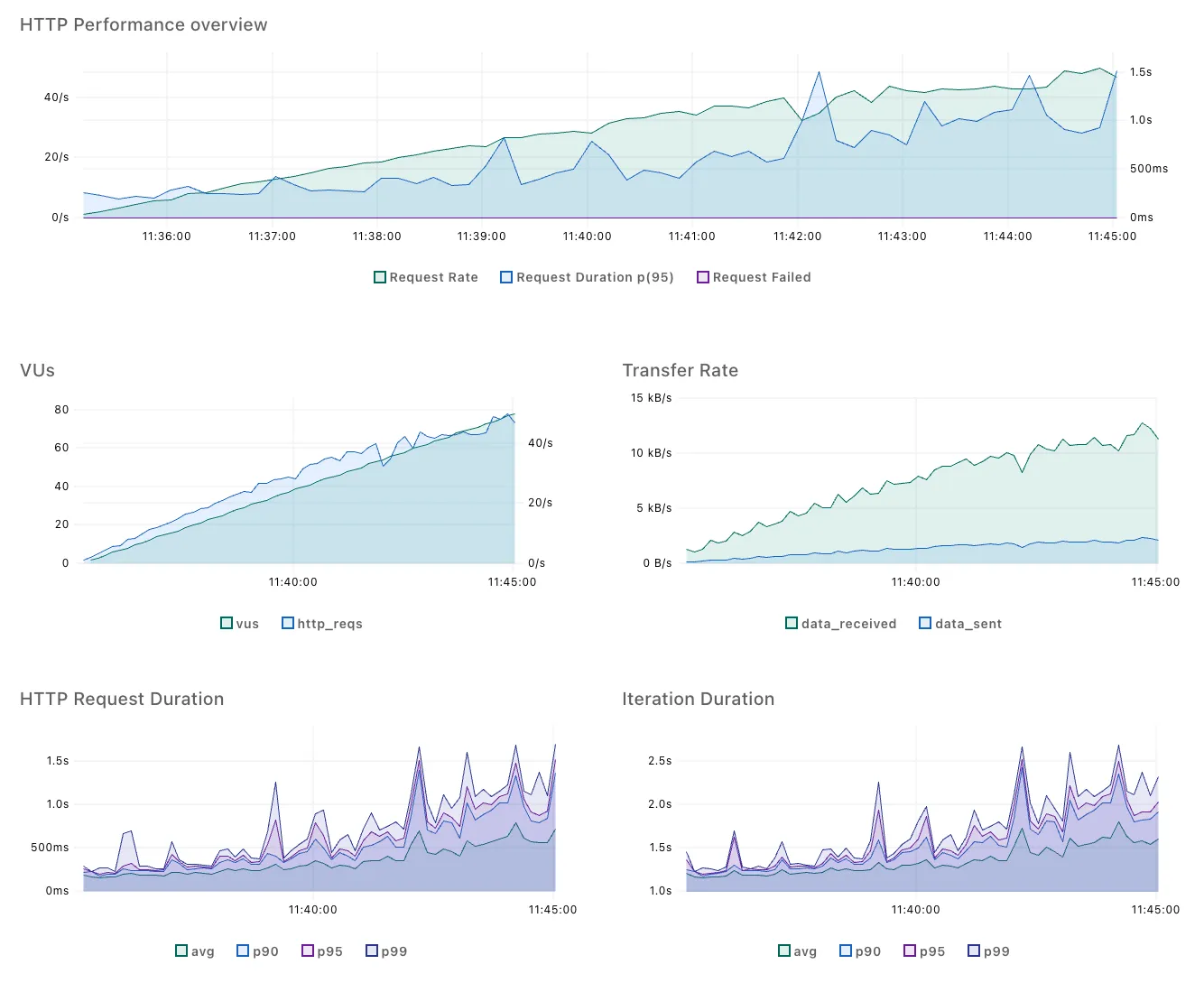The width and height of the screenshot is (1204, 983).
Task: Click 11:40:00 tick on Transfer Rate chart
Action: tap(916, 582)
